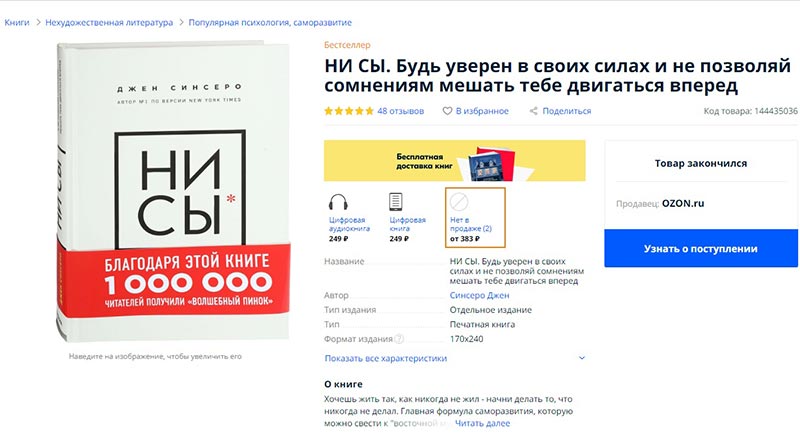Expand description with Читать далее
The width and height of the screenshot is (800, 448).
click(482, 423)
